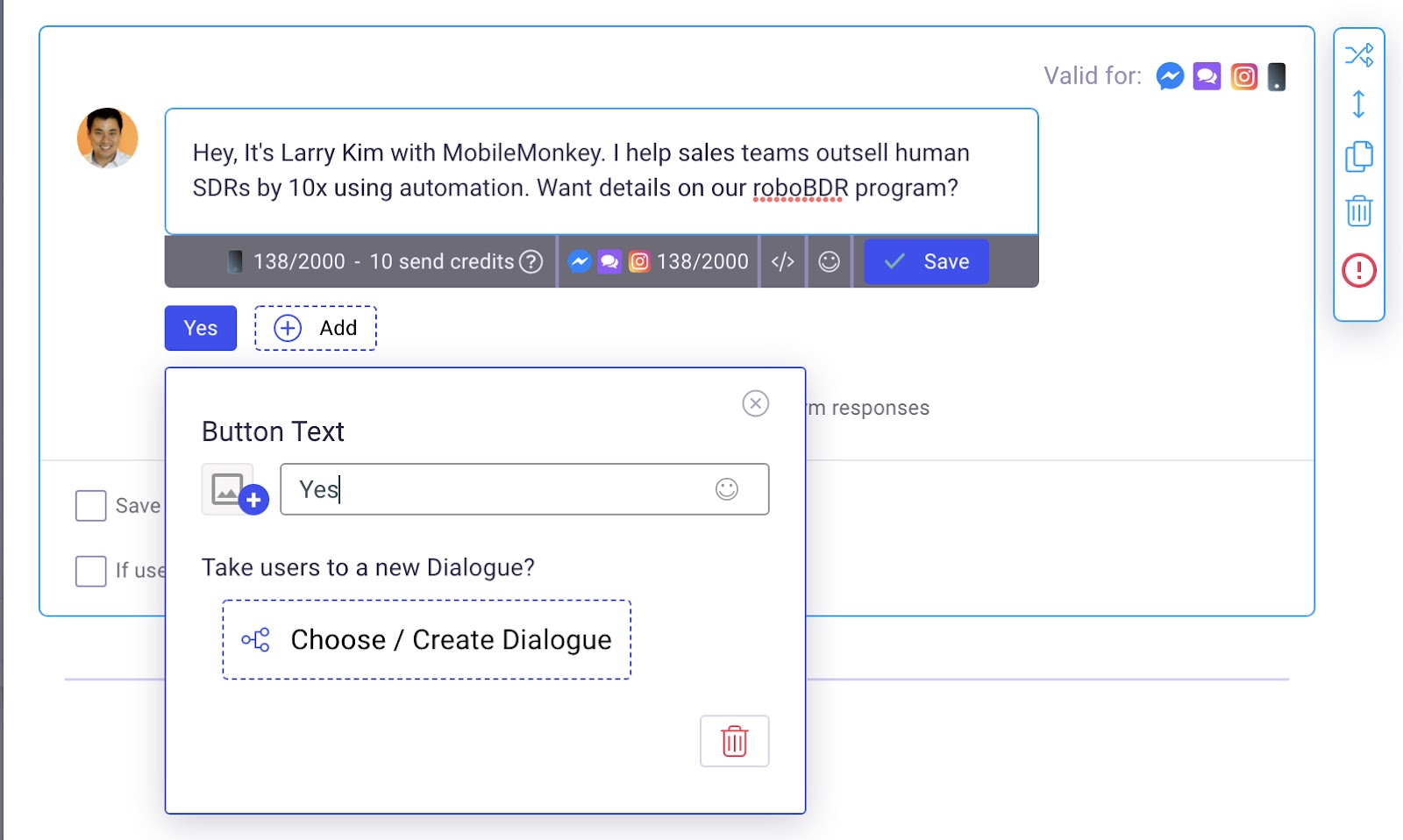Click the Instagram icon in message toolbar
The height and width of the screenshot is (840, 1403).
(x=639, y=261)
